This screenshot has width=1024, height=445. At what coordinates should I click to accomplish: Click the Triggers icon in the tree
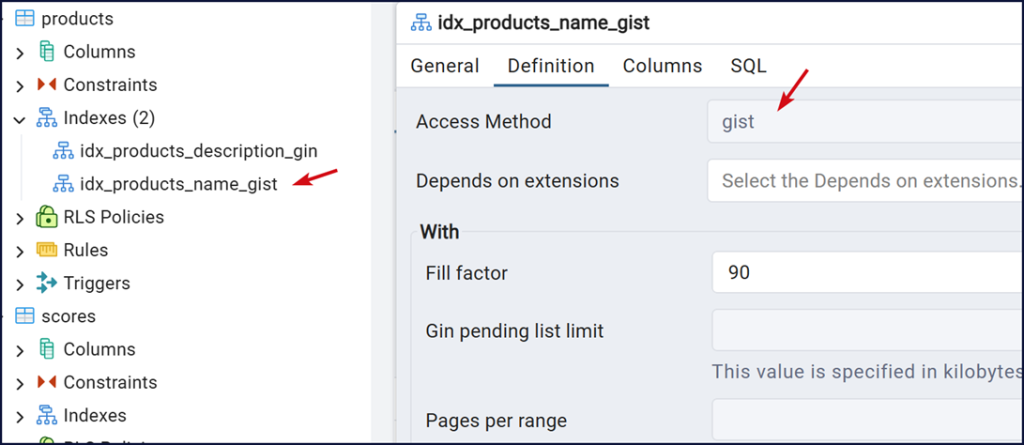(47, 283)
